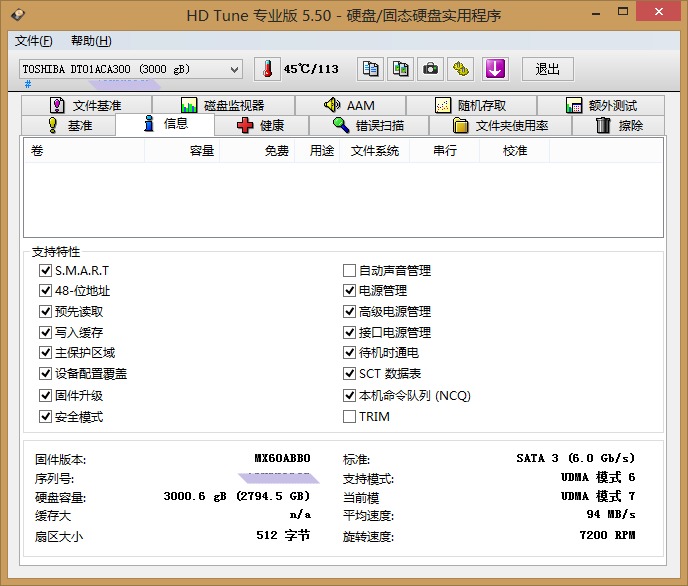Click the 512 字节 sector size value
This screenshot has width=688, height=586.
tap(283, 535)
